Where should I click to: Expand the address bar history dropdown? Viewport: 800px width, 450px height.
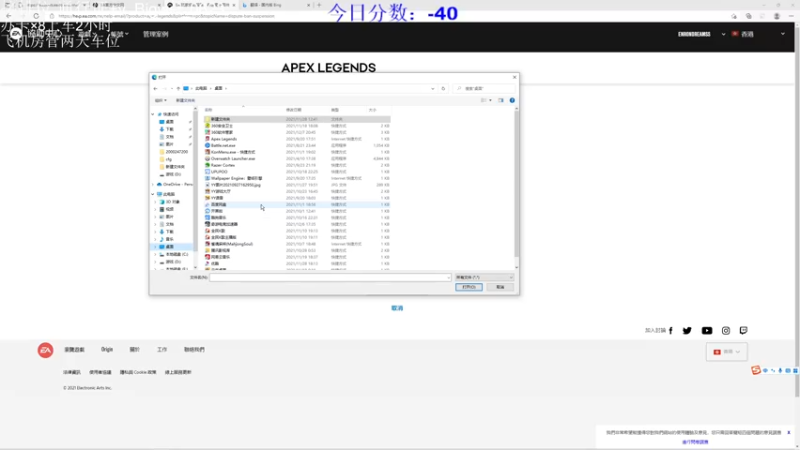(x=433, y=88)
